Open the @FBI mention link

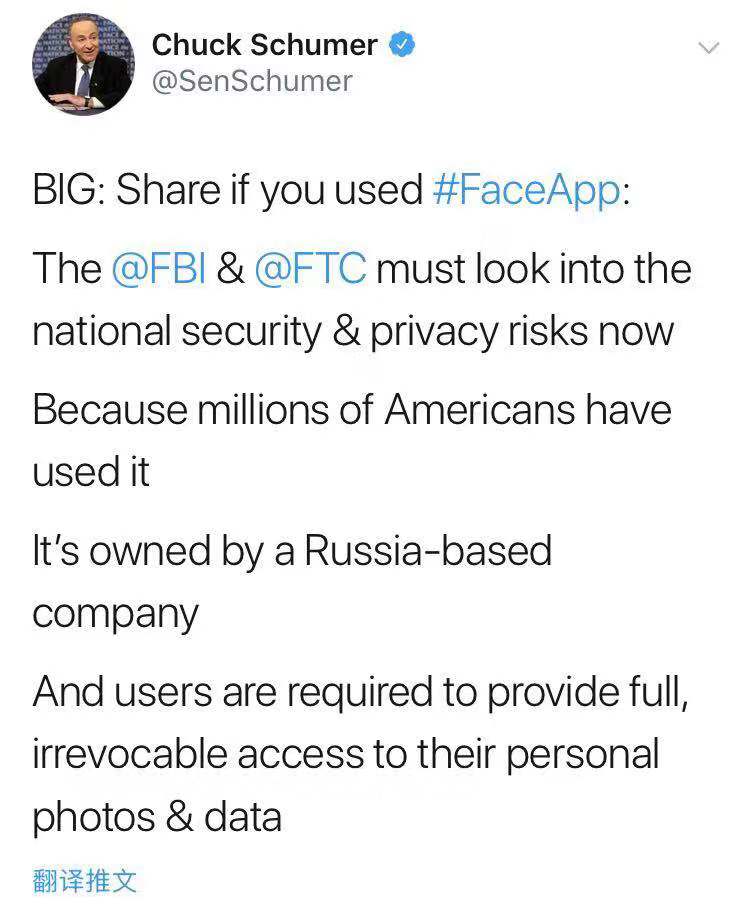point(158,269)
